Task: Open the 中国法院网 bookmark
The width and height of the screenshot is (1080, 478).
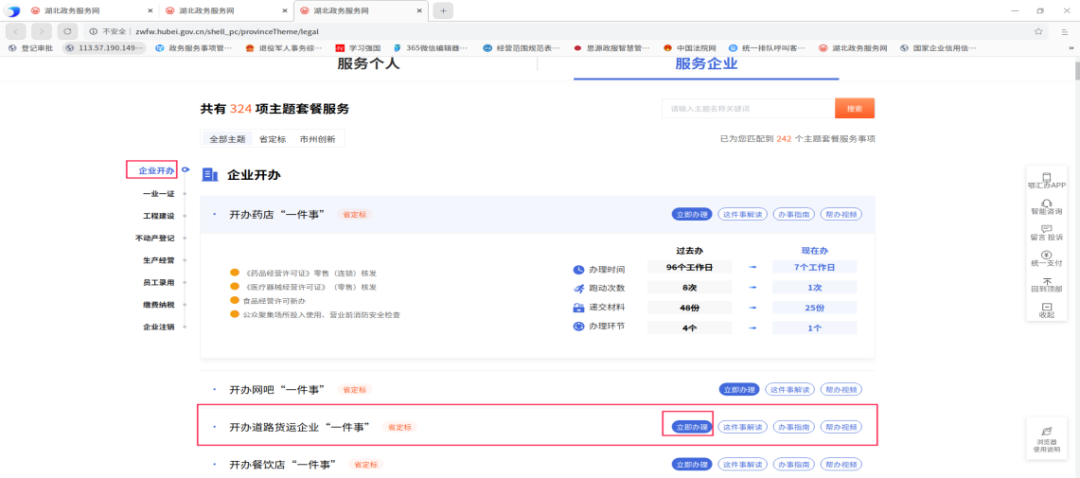Action: tap(689, 48)
